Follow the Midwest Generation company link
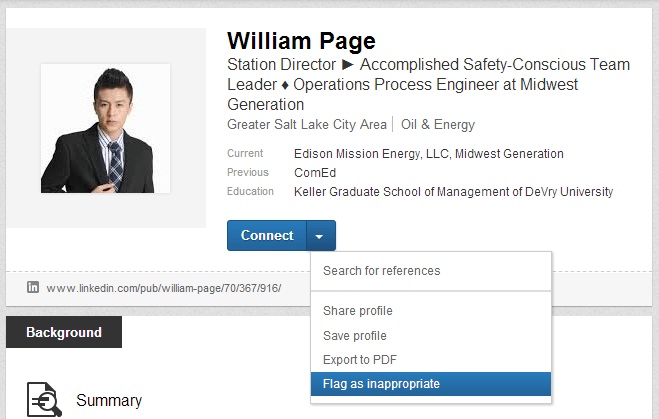 [x=506, y=154]
